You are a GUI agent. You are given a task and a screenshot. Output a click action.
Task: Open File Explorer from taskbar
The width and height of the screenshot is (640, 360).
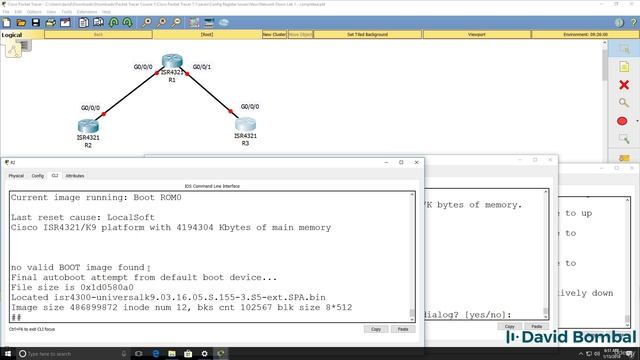172,353
